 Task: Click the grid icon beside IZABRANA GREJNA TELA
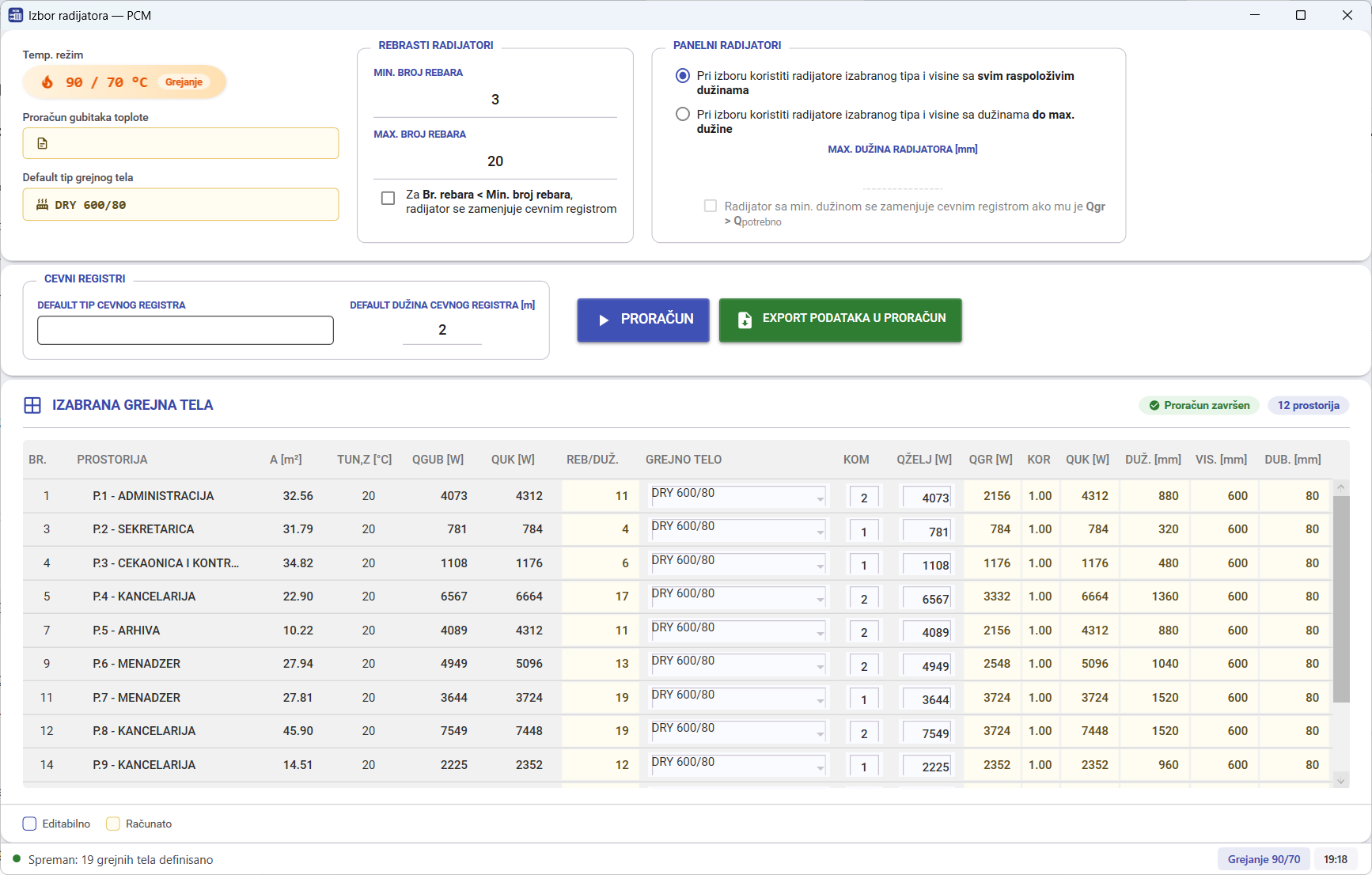(32, 405)
